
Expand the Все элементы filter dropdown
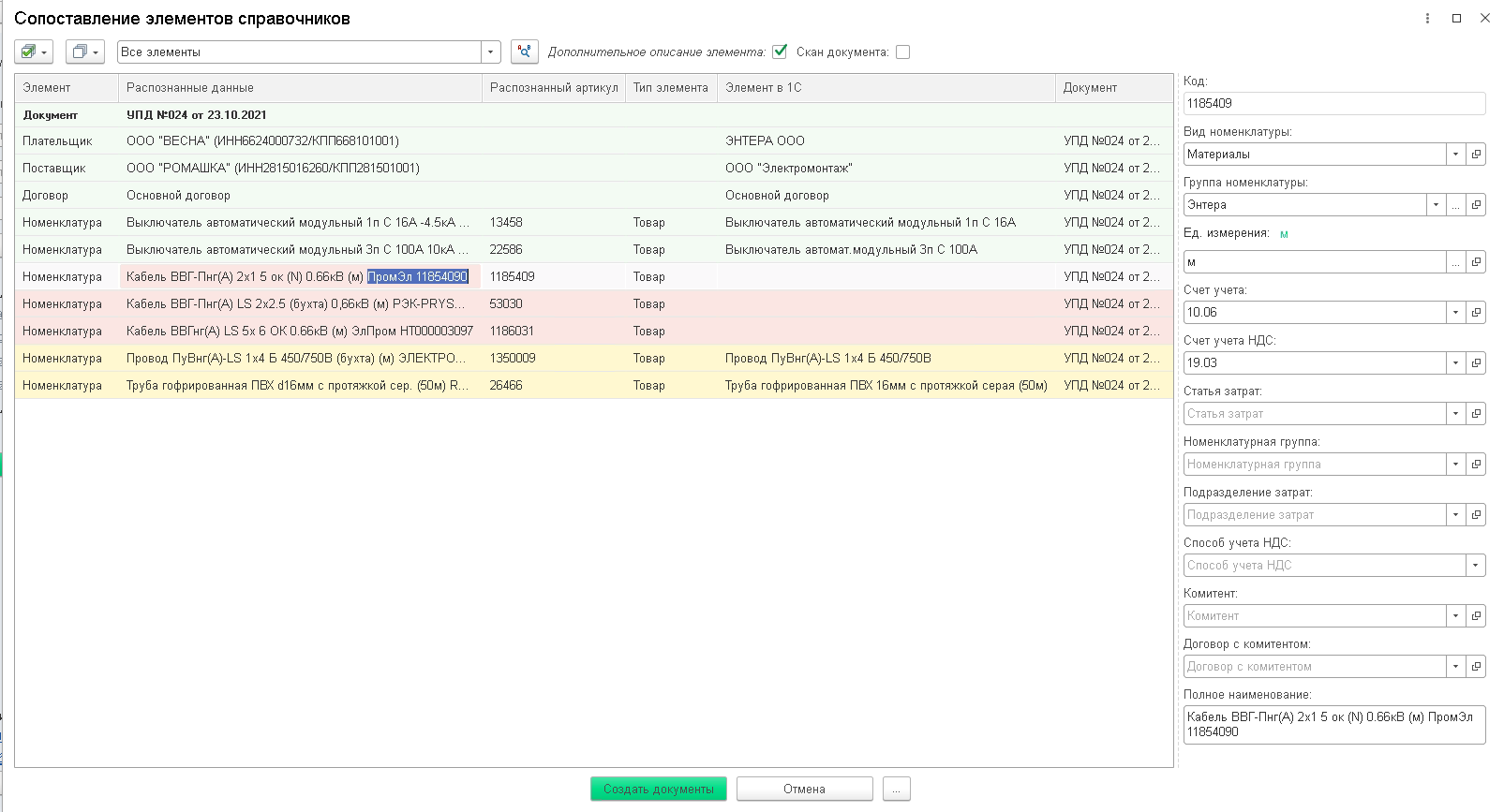pos(490,52)
